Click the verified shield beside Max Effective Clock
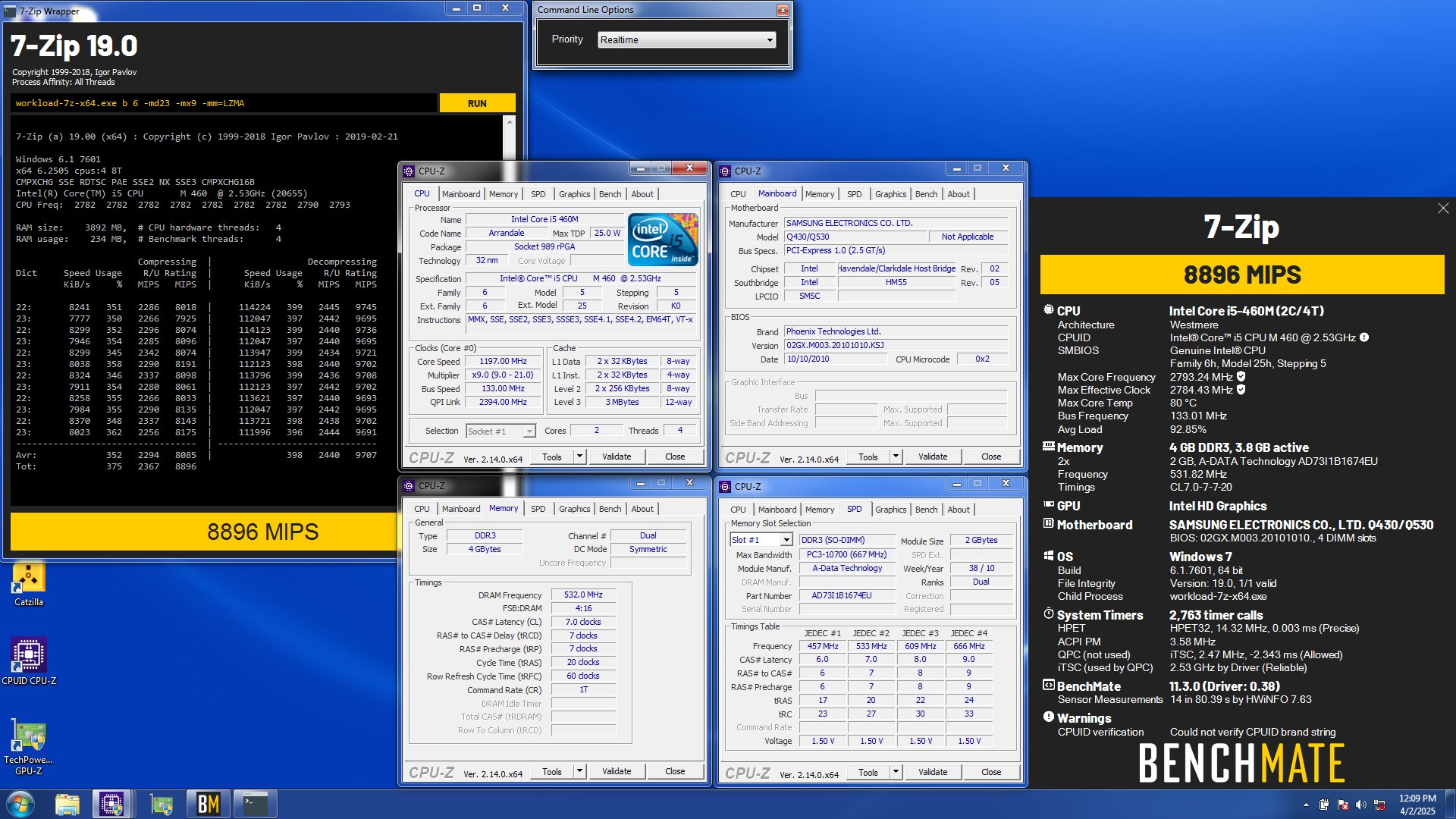The image size is (1456, 819). (x=1241, y=390)
